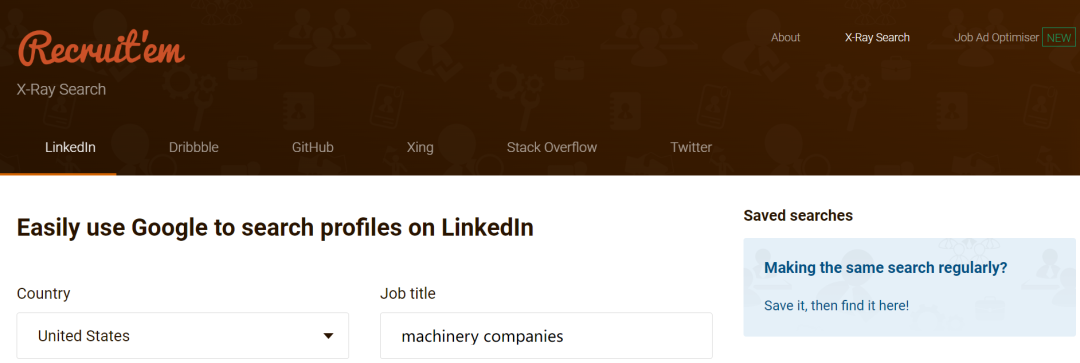Click the 'Making the same search regularly?' box
The image size is (1080, 363).
tap(909, 287)
